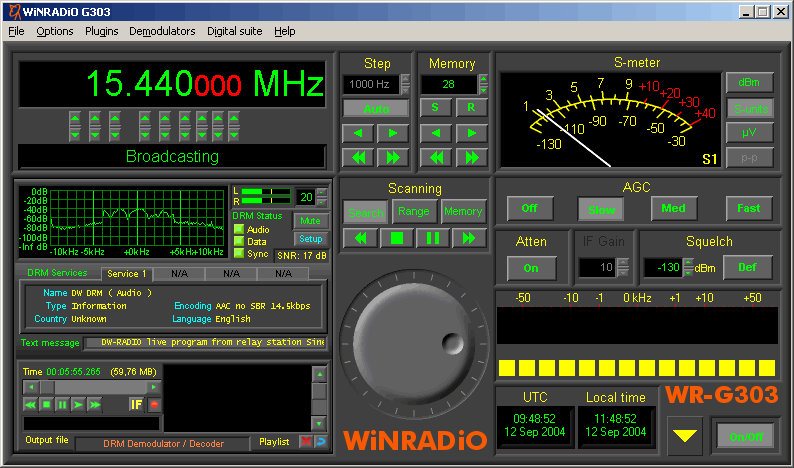Pause the DRM recorder playback

tap(62, 405)
